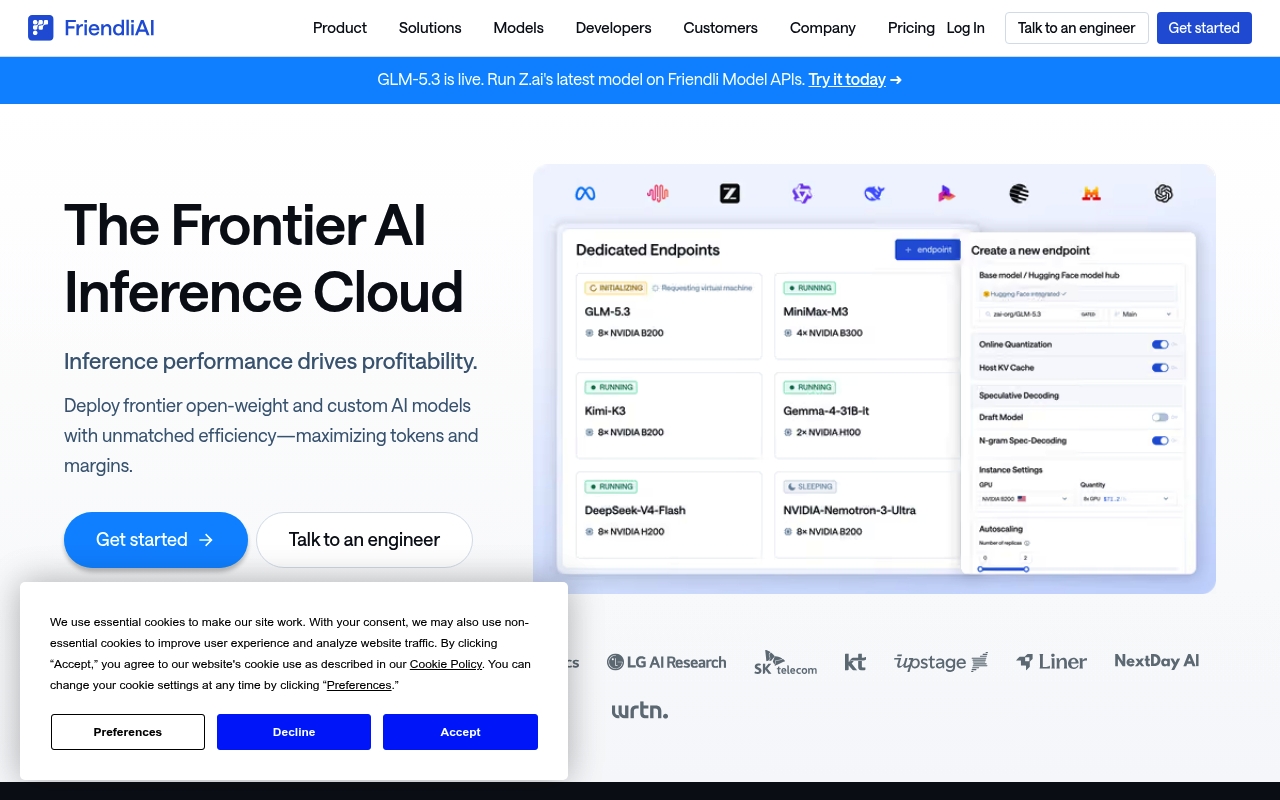1280x800 pixels.
Task: Click the GPU chip icon beside 2× NVIDIA H100
Action: pyautogui.click(x=788, y=432)
